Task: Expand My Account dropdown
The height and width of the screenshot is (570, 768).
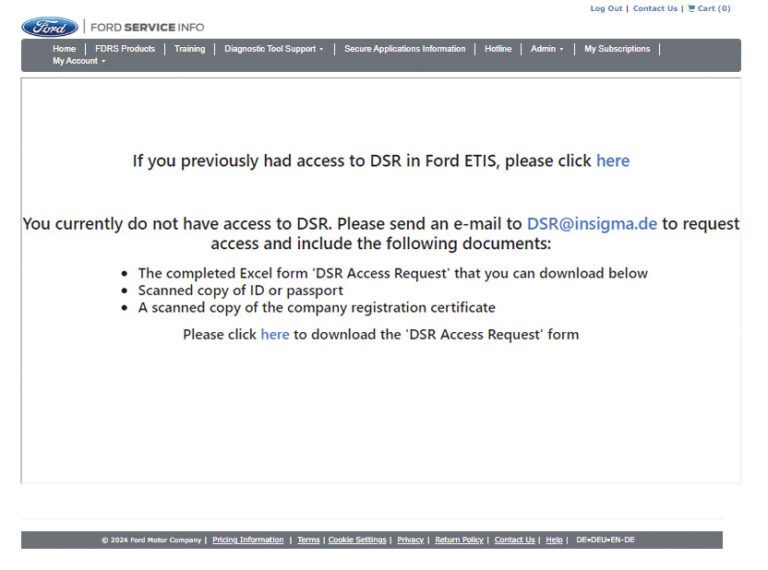Action: point(78,61)
